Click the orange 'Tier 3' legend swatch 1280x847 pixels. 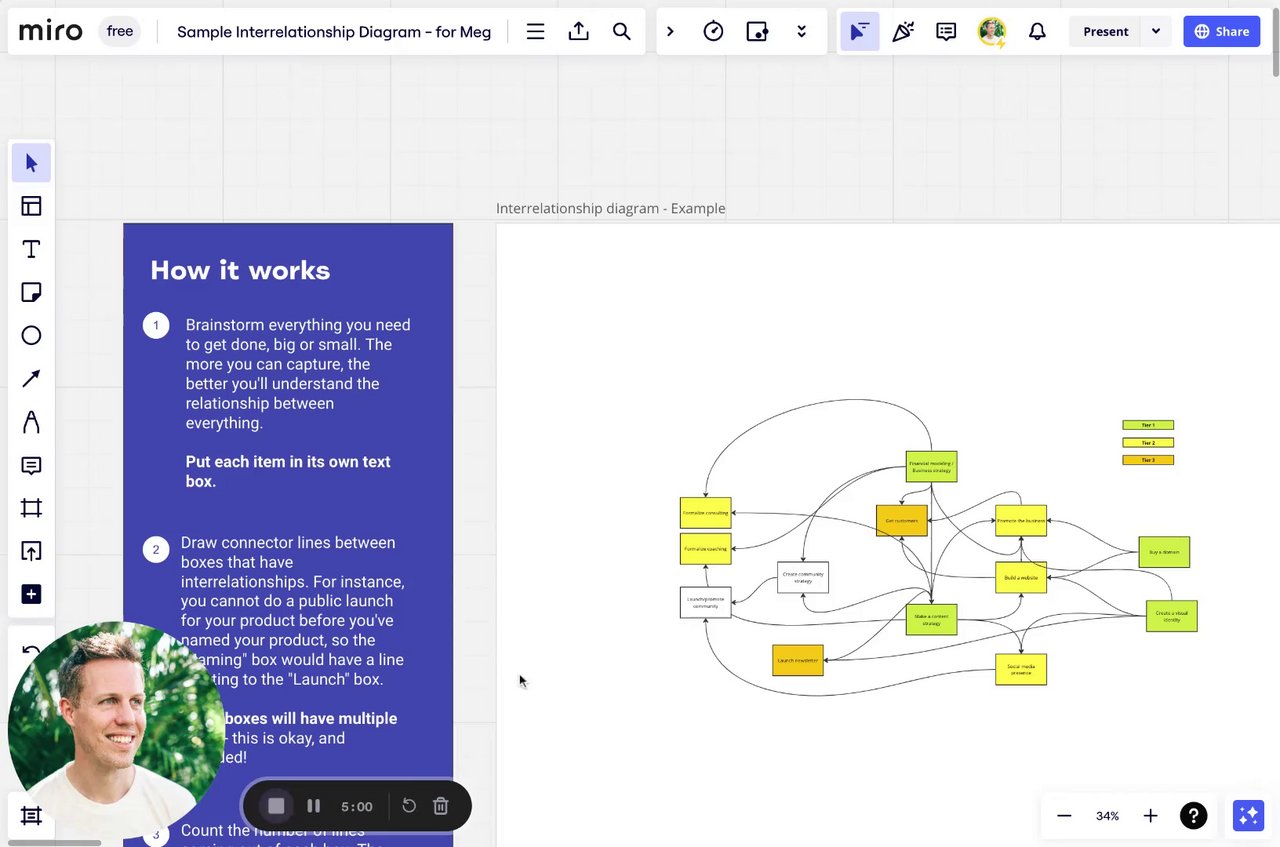point(1148,460)
